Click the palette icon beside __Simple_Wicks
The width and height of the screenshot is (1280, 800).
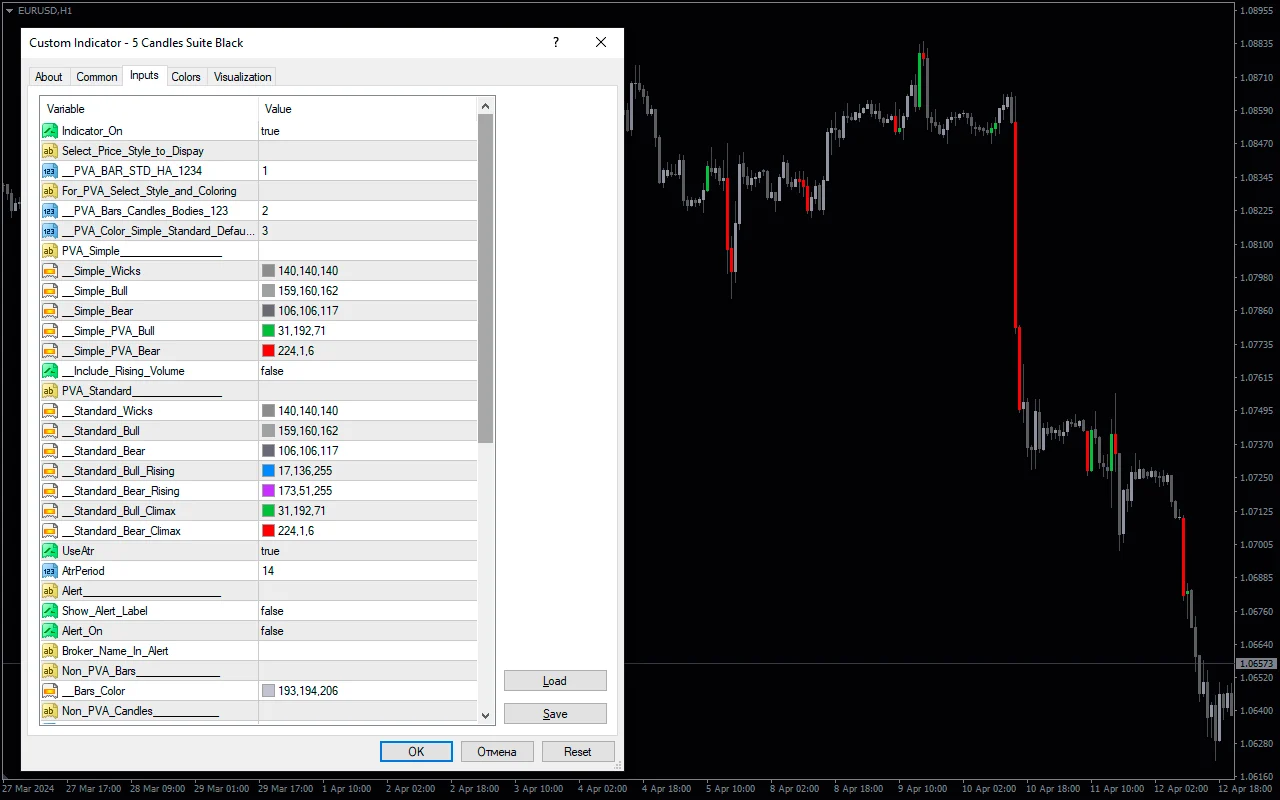pyautogui.click(x=50, y=270)
